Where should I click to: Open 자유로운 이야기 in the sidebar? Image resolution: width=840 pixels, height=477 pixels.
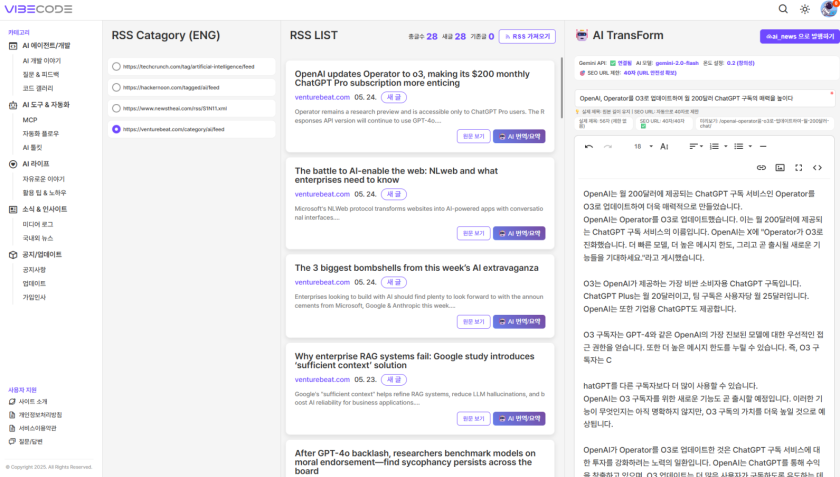coord(43,179)
